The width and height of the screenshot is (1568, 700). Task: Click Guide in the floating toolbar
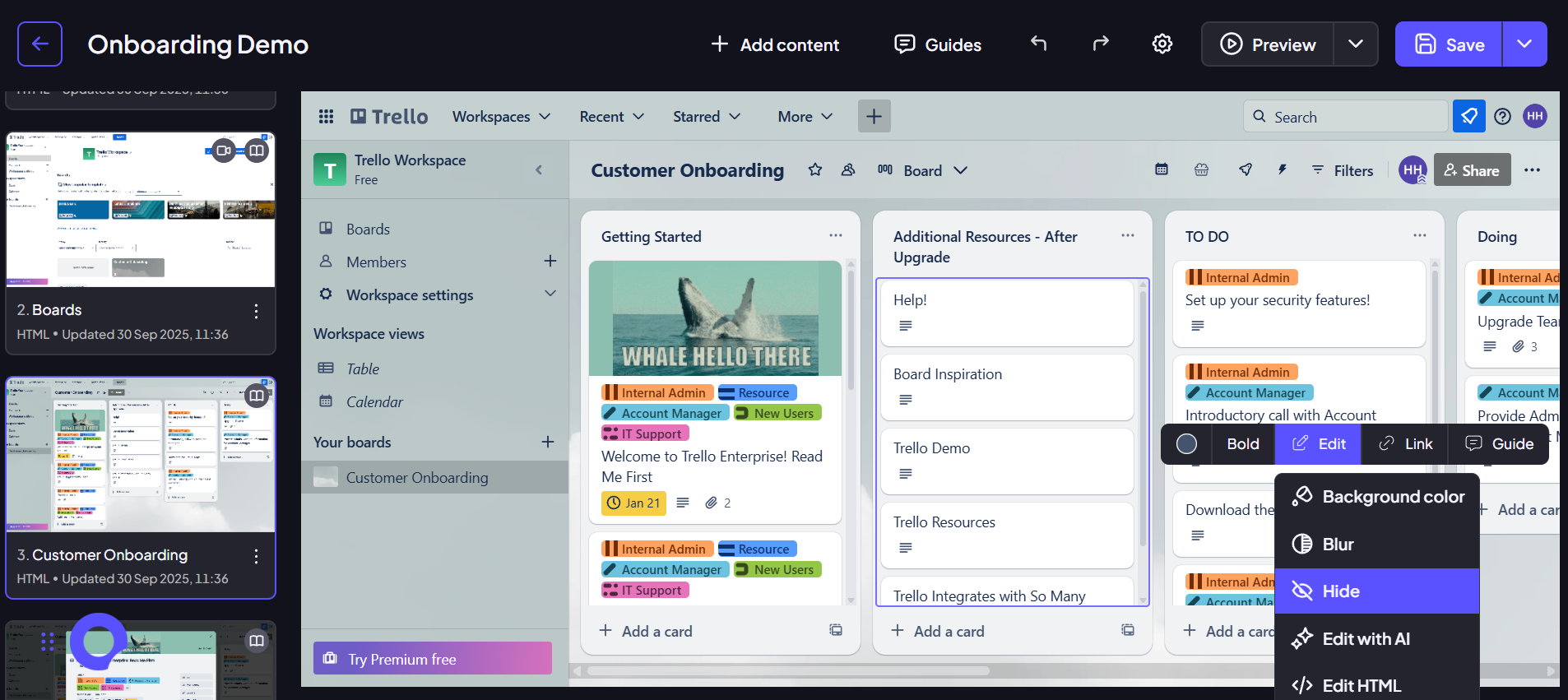click(x=1499, y=444)
